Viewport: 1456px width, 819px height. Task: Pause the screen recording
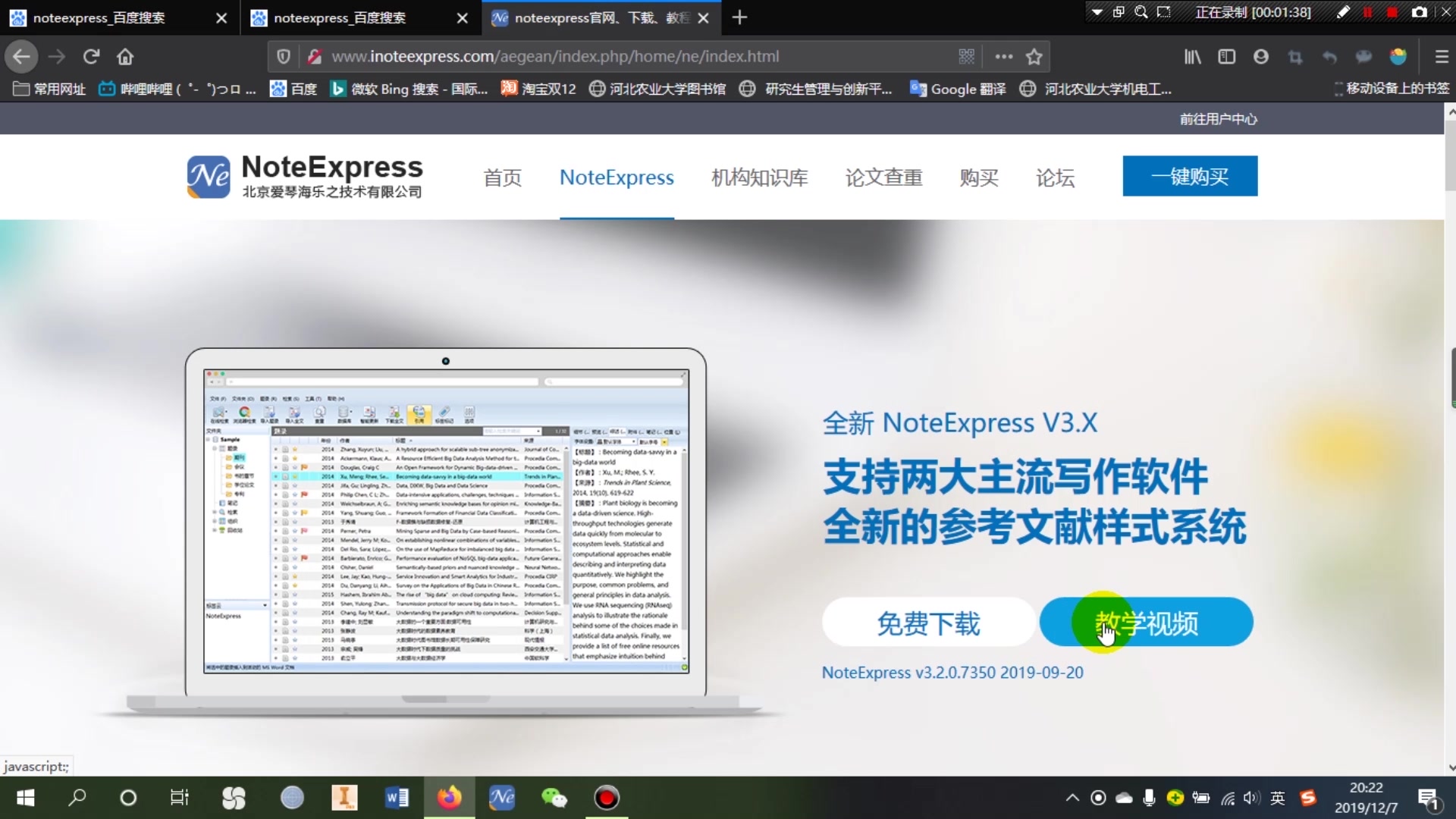(x=1367, y=12)
